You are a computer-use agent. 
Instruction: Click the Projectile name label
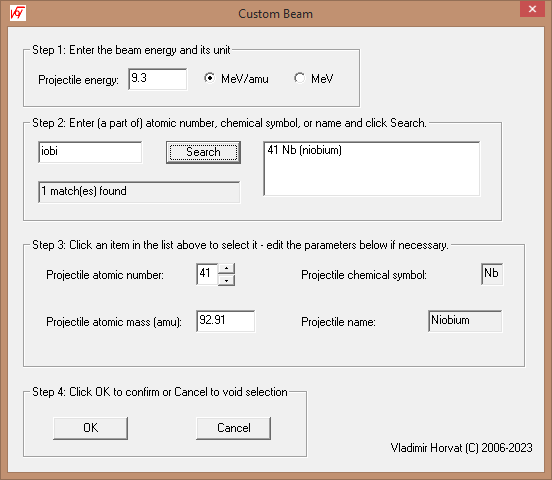pyautogui.click(x=338, y=322)
